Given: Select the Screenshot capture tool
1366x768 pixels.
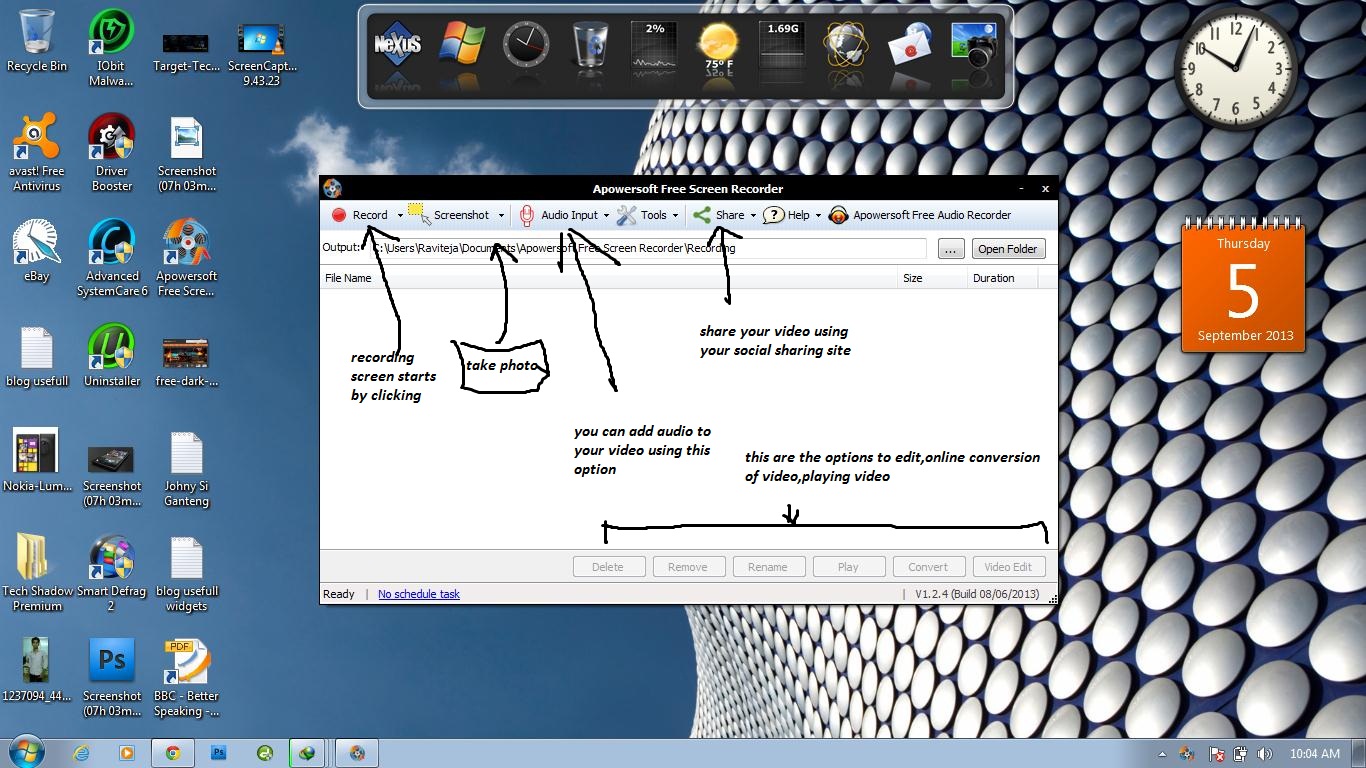Looking at the screenshot, I should pos(458,215).
